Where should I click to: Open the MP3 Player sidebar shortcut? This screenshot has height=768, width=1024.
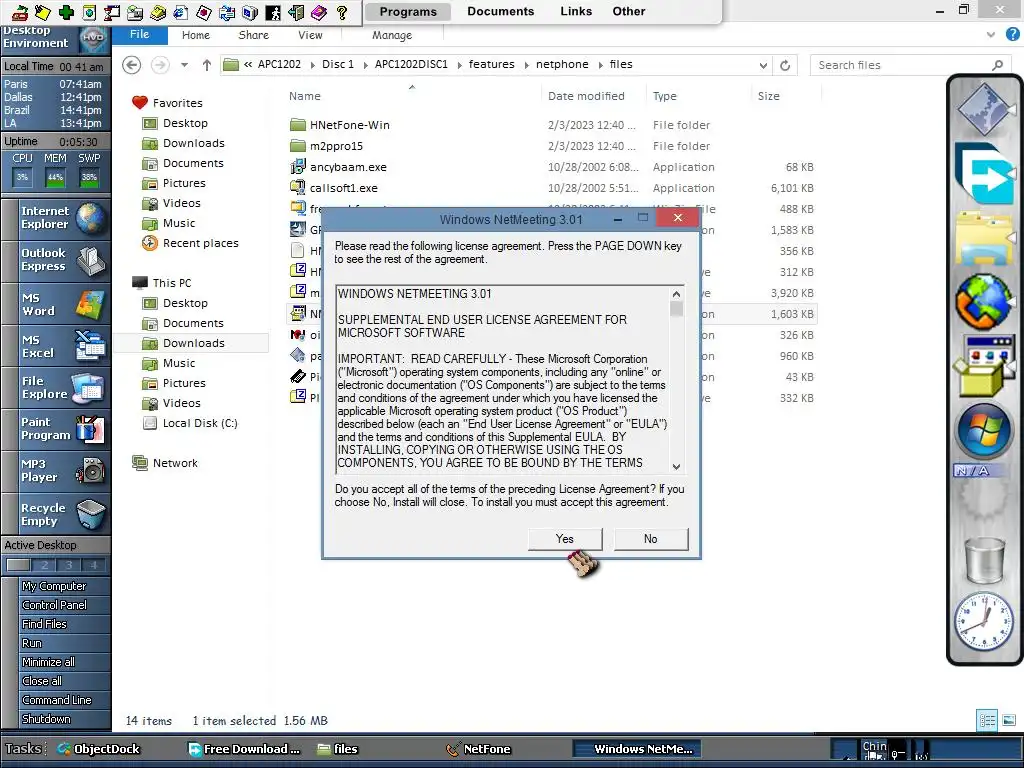point(56,471)
